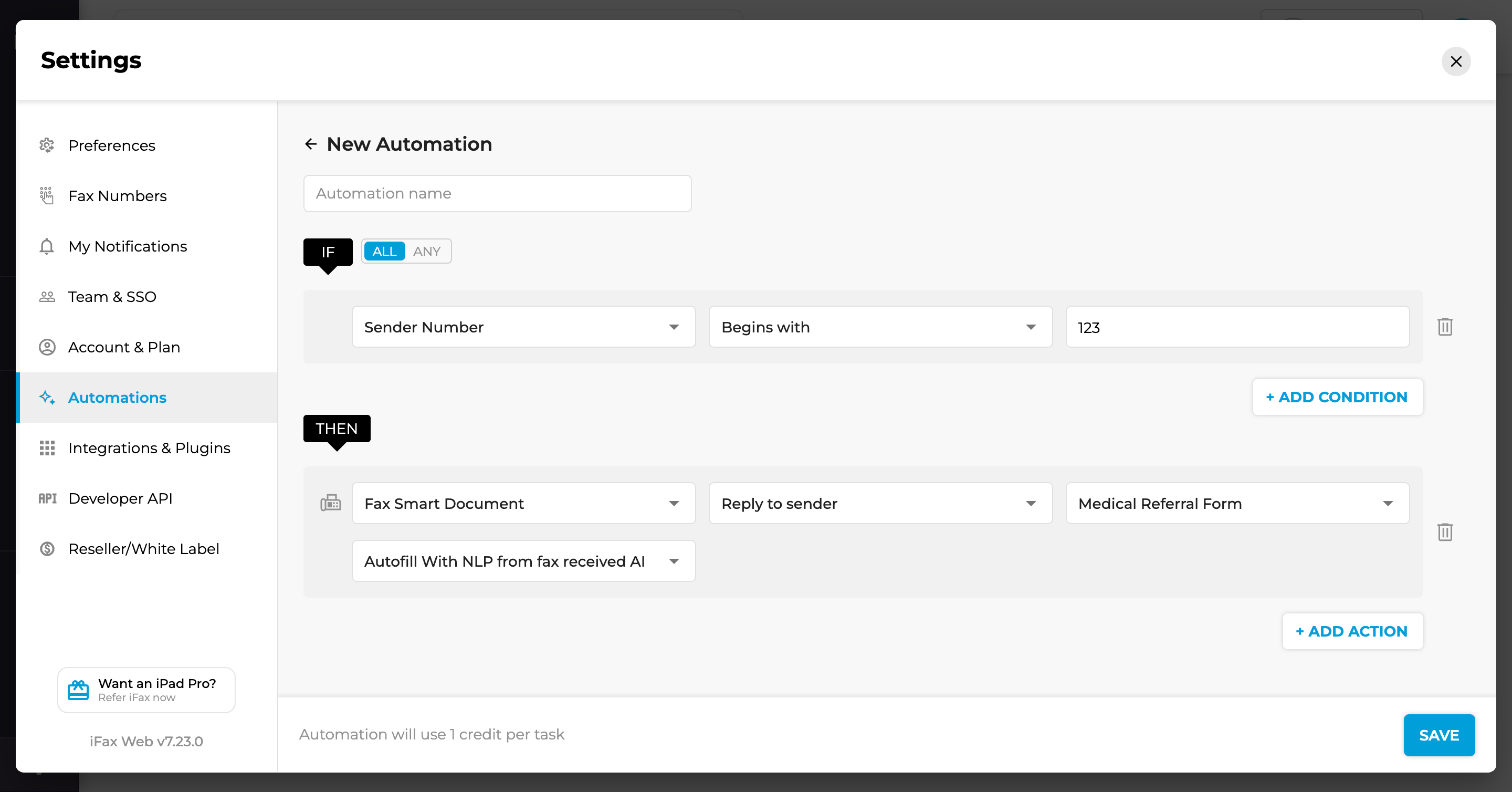Delete the Sender Number condition via trash icon
This screenshot has width=1512, height=792.
pos(1444,327)
